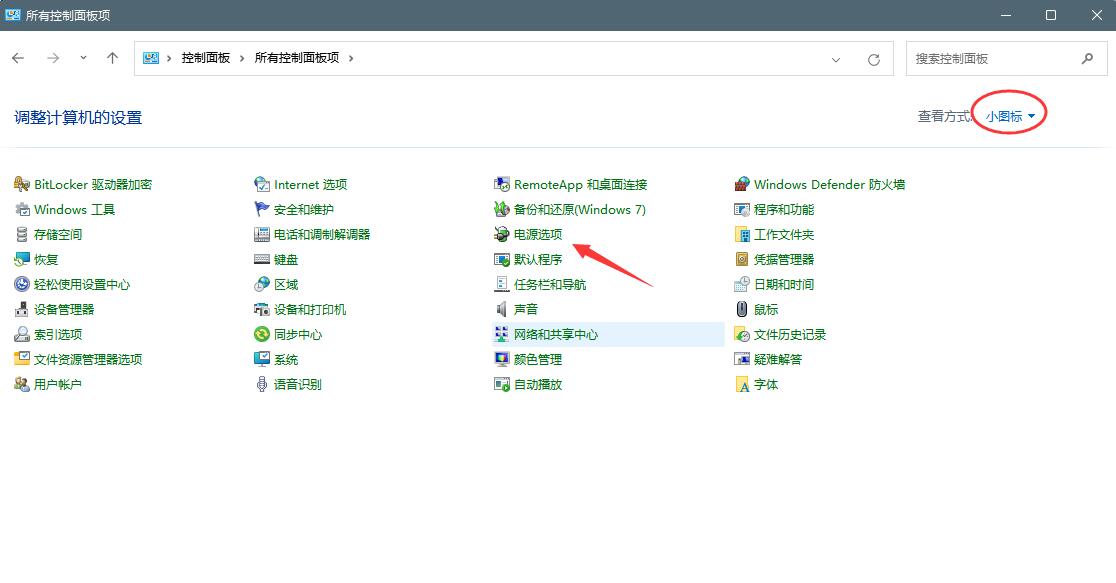Open recent locations chevron next to forward arrow

(83, 58)
